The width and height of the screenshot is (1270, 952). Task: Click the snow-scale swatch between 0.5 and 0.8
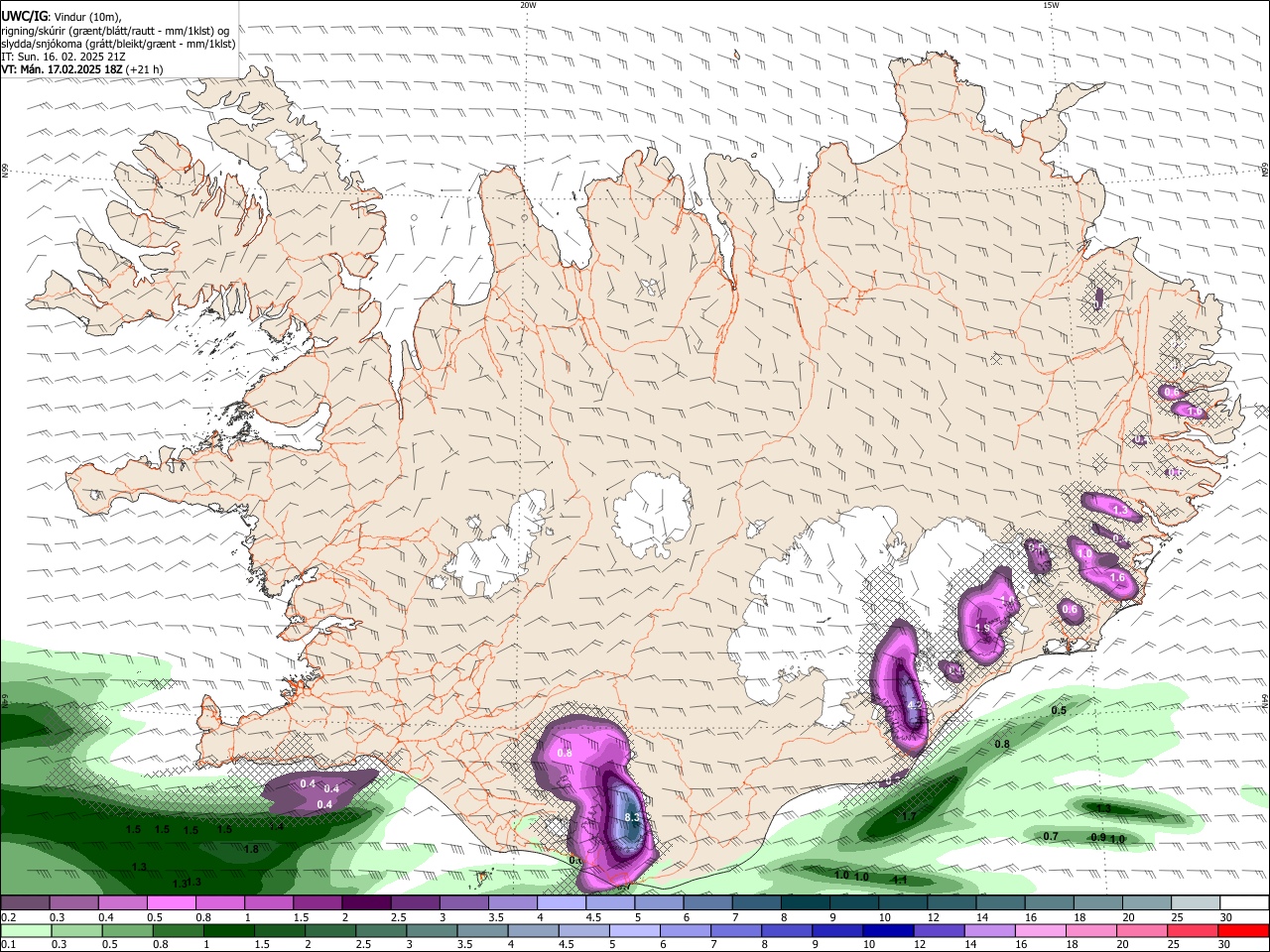tap(171, 903)
